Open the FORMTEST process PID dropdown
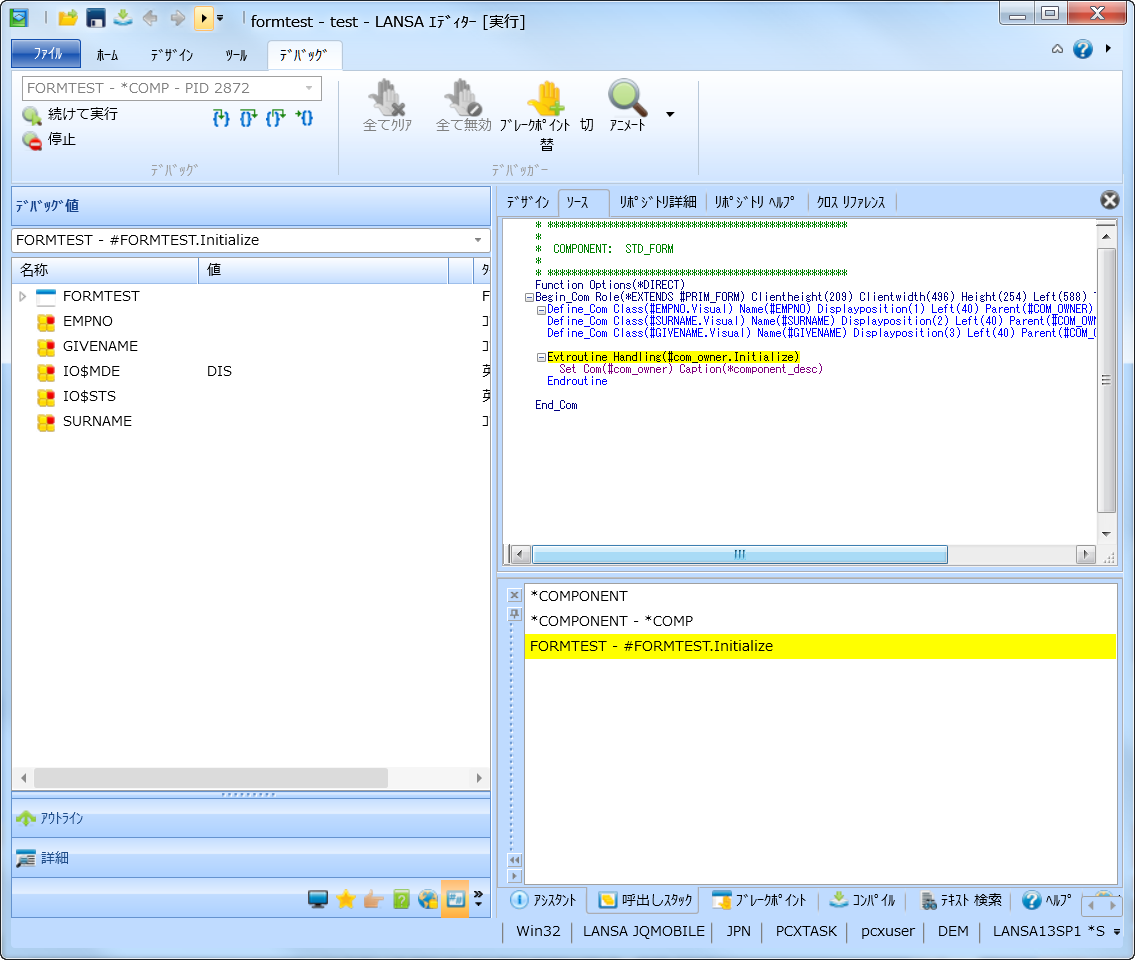Image resolution: width=1135 pixels, height=960 pixels. (309, 88)
